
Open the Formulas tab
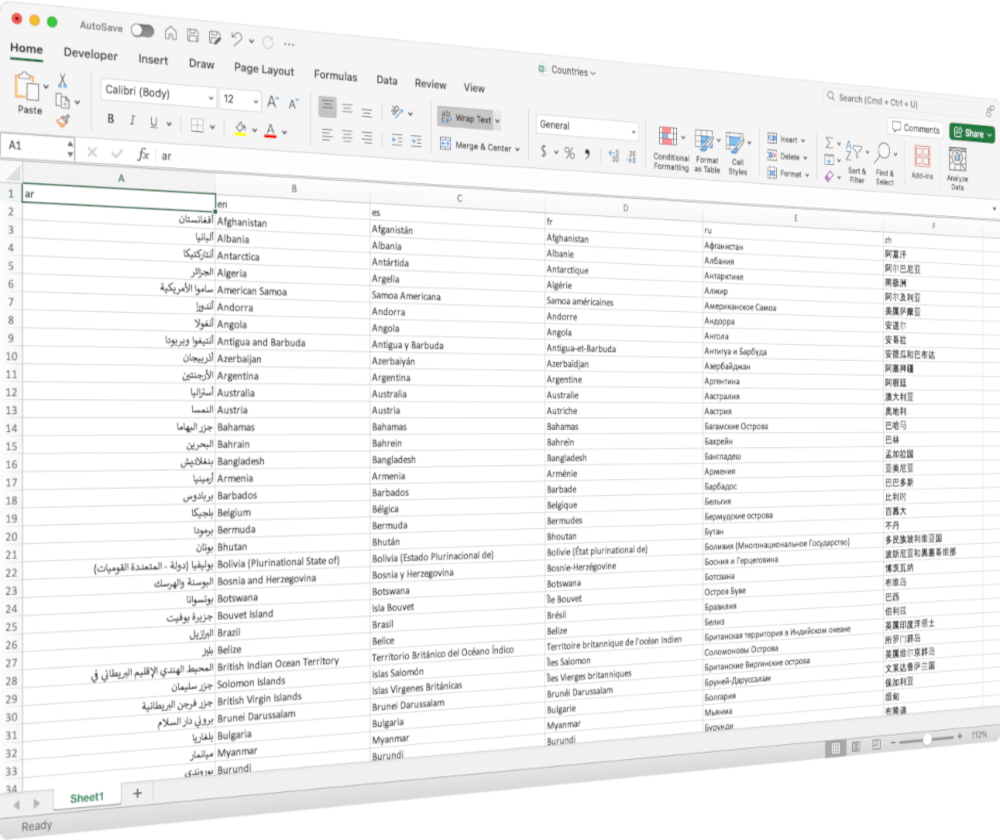click(x=335, y=75)
